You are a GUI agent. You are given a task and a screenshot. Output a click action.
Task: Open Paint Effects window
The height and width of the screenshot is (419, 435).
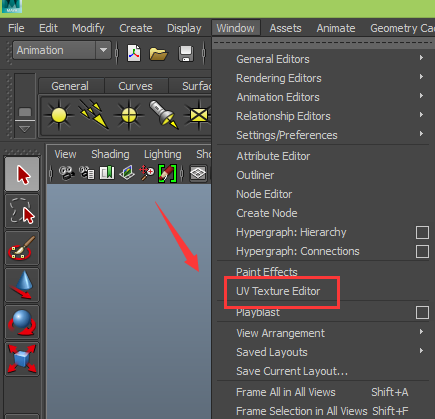point(267,272)
